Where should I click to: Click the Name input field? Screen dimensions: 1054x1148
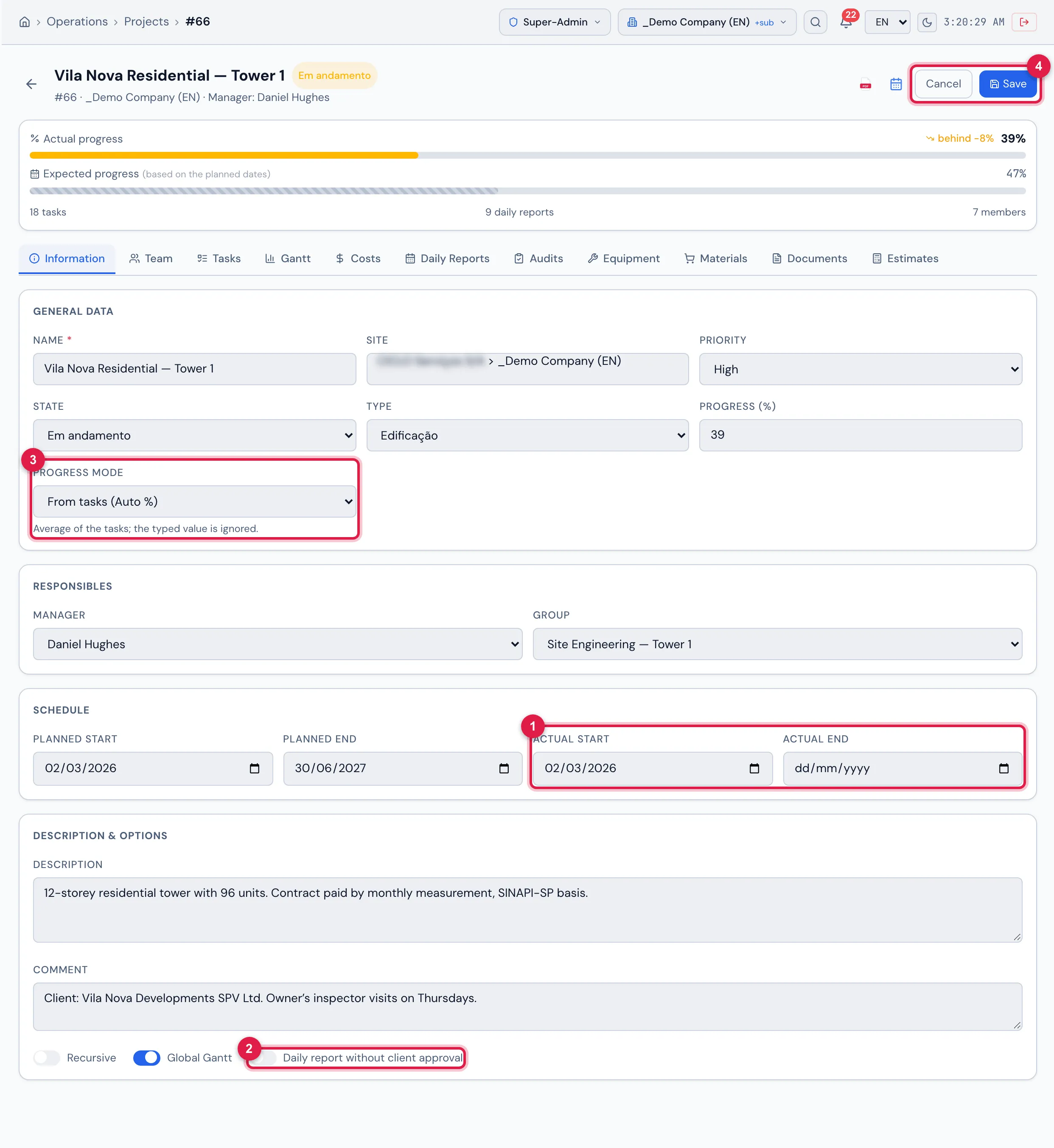pyautogui.click(x=194, y=369)
